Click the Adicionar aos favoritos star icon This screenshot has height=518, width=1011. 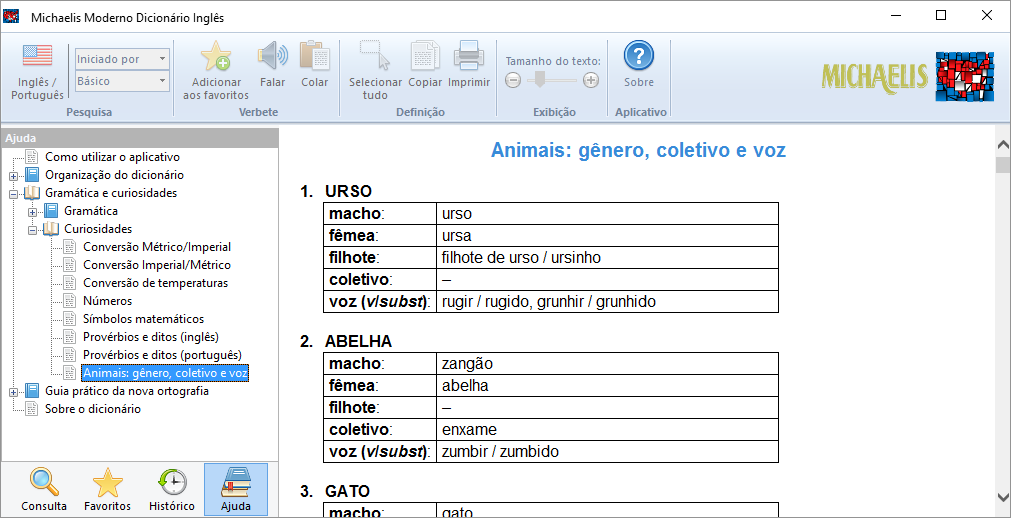pos(216,56)
